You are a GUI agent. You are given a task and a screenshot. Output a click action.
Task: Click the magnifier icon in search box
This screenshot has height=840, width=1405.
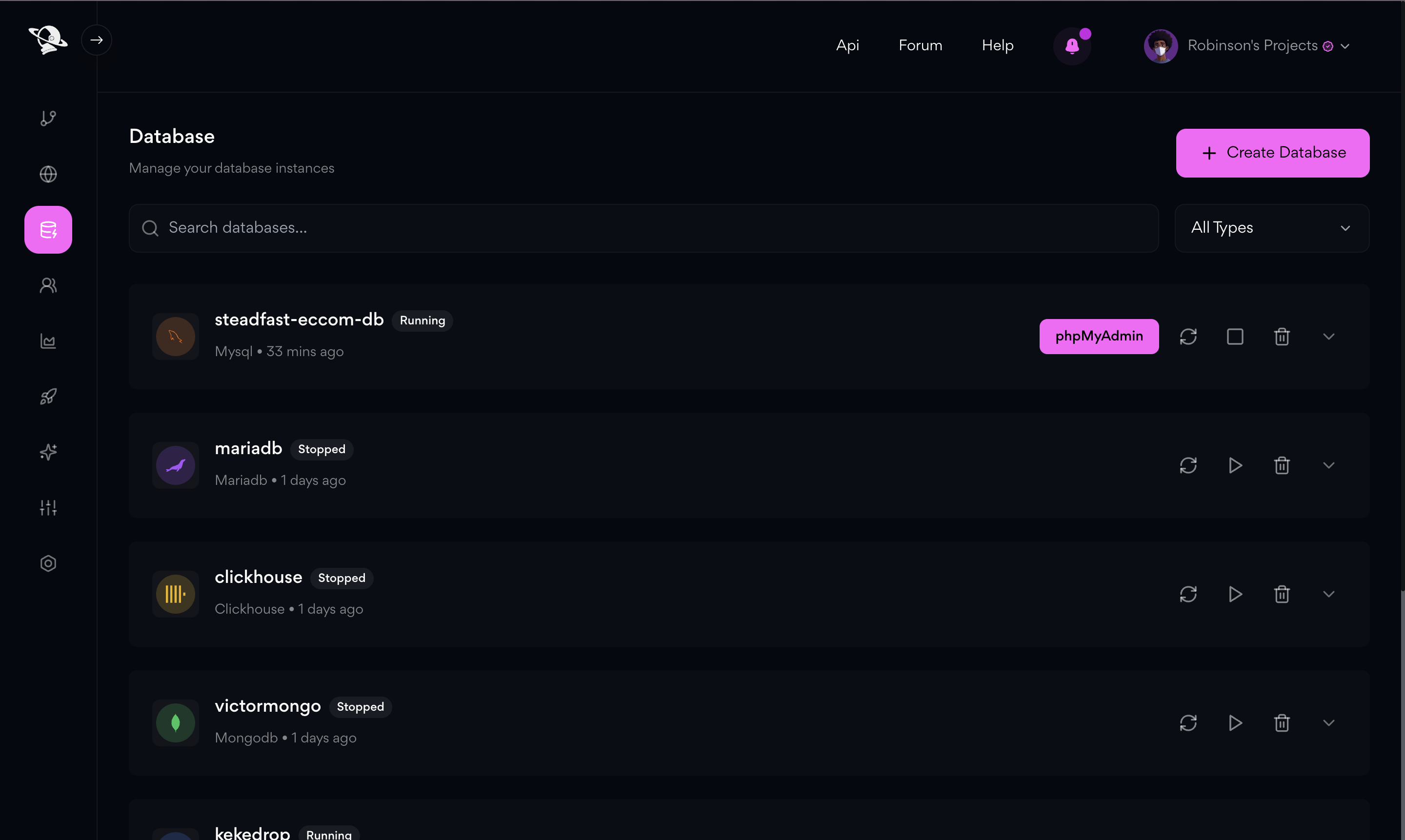click(150, 228)
